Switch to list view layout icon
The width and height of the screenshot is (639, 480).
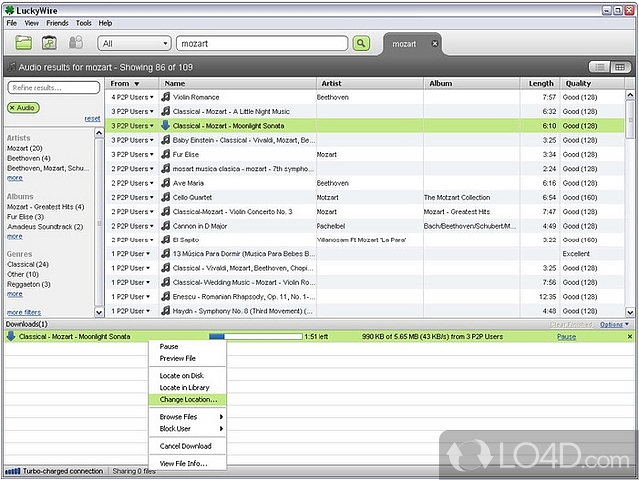click(x=599, y=67)
